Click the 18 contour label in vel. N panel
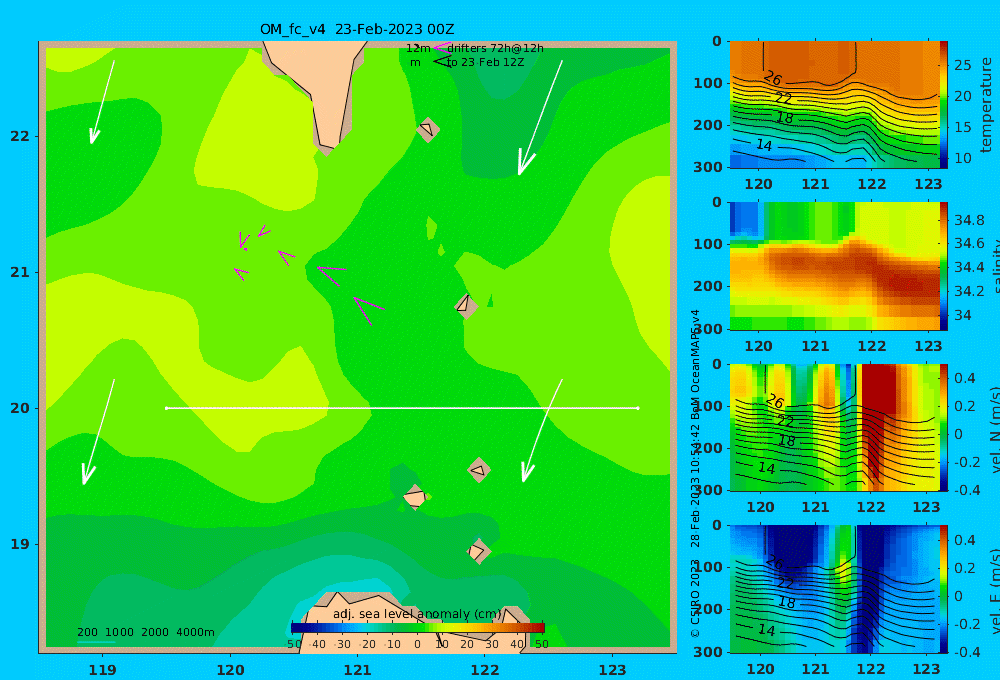The image size is (1000, 680). pos(787,441)
